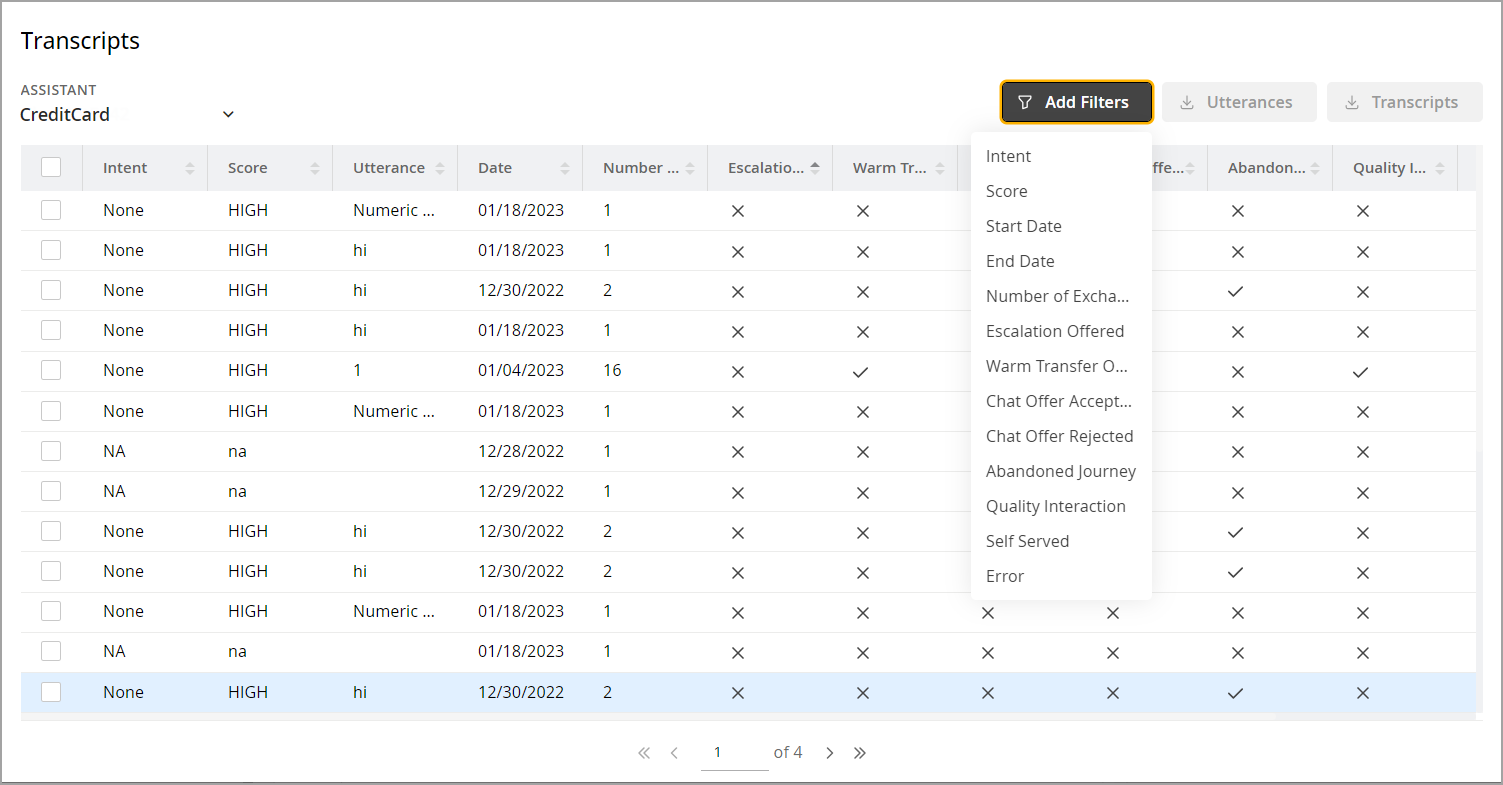Select Start Date from the filter menu

click(1023, 226)
